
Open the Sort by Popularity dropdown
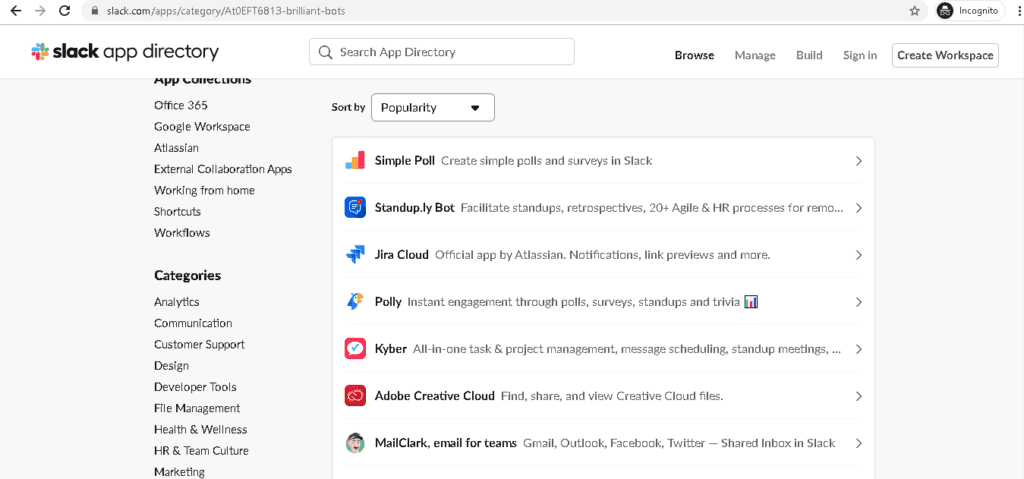pos(432,108)
